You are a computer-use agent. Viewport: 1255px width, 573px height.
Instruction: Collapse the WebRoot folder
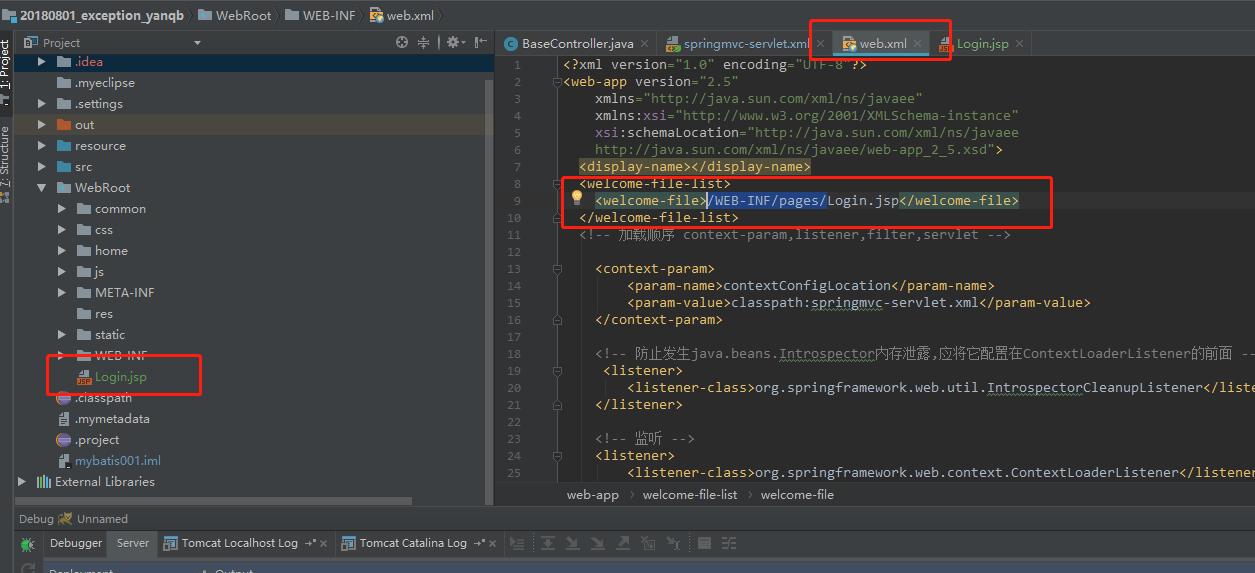coord(41,188)
